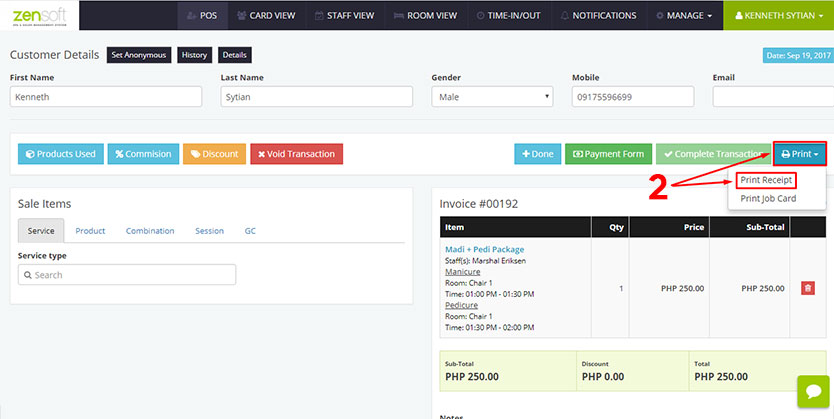Click the date badge Sep 19, 2017
Image resolution: width=834 pixels, height=419 pixels.
(798, 55)
